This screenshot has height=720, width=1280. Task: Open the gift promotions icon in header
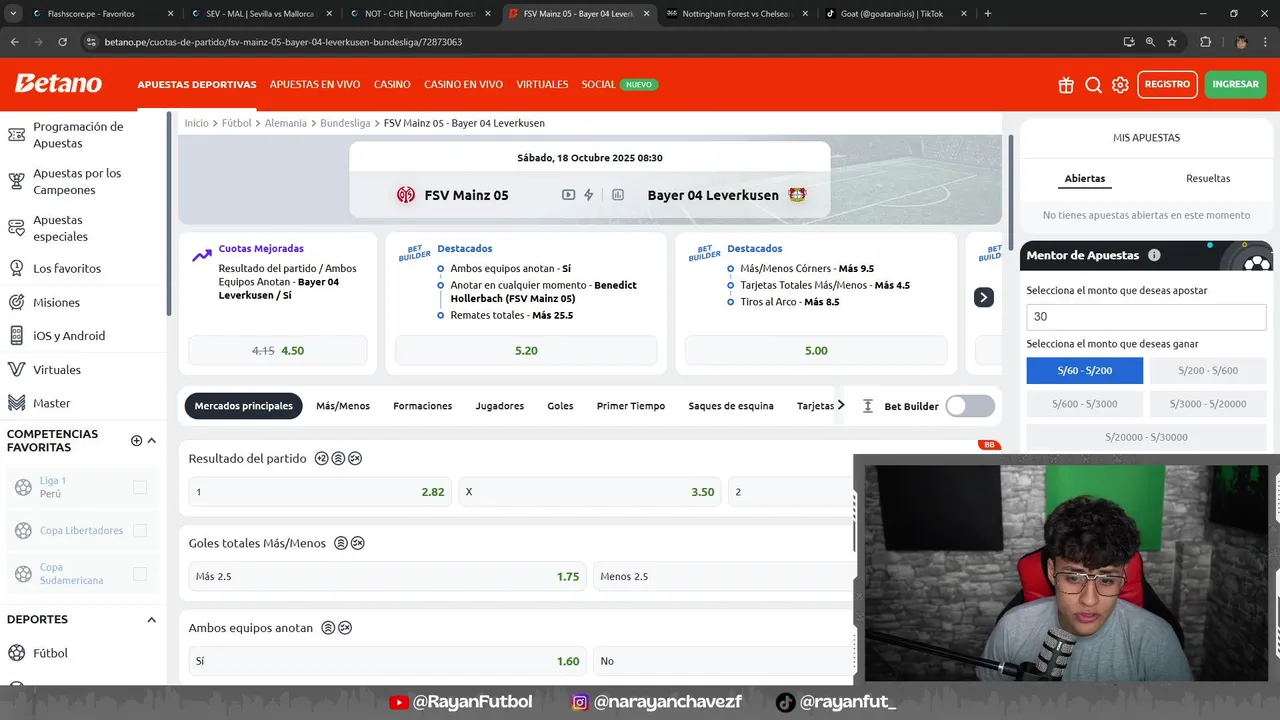click(x=1066, y=85)
